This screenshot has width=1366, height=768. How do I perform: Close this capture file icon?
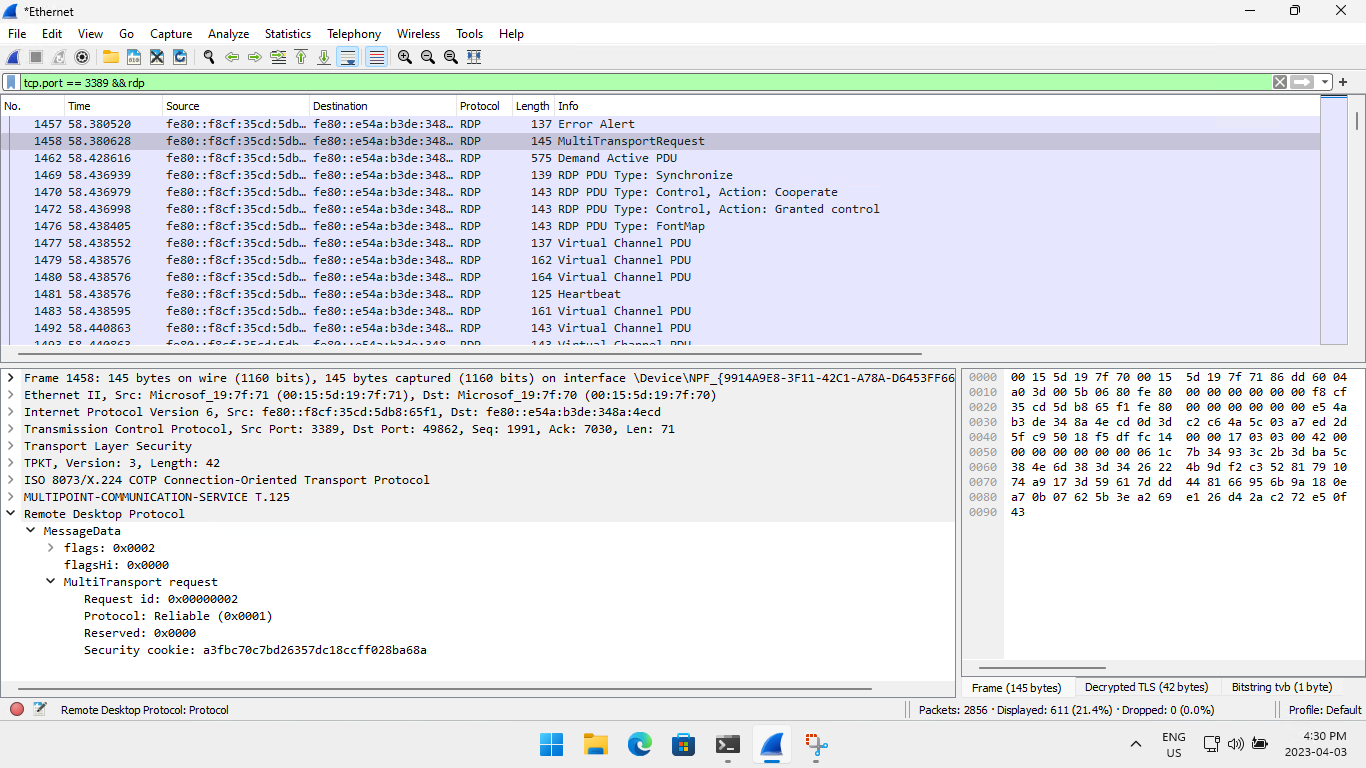[x=157, y=57]
